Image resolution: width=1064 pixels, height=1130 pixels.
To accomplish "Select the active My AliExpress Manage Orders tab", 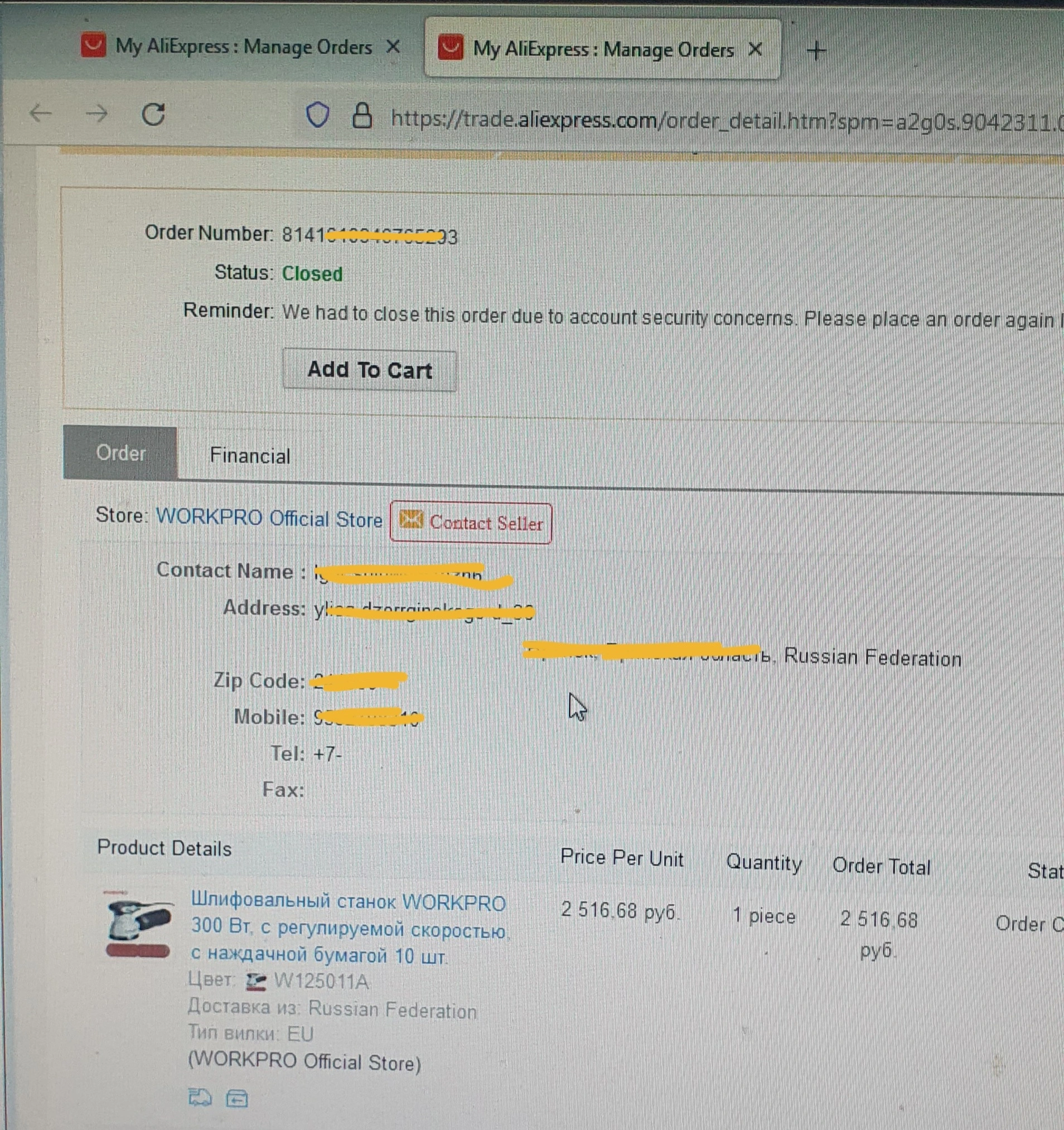I will coord(602,50).
